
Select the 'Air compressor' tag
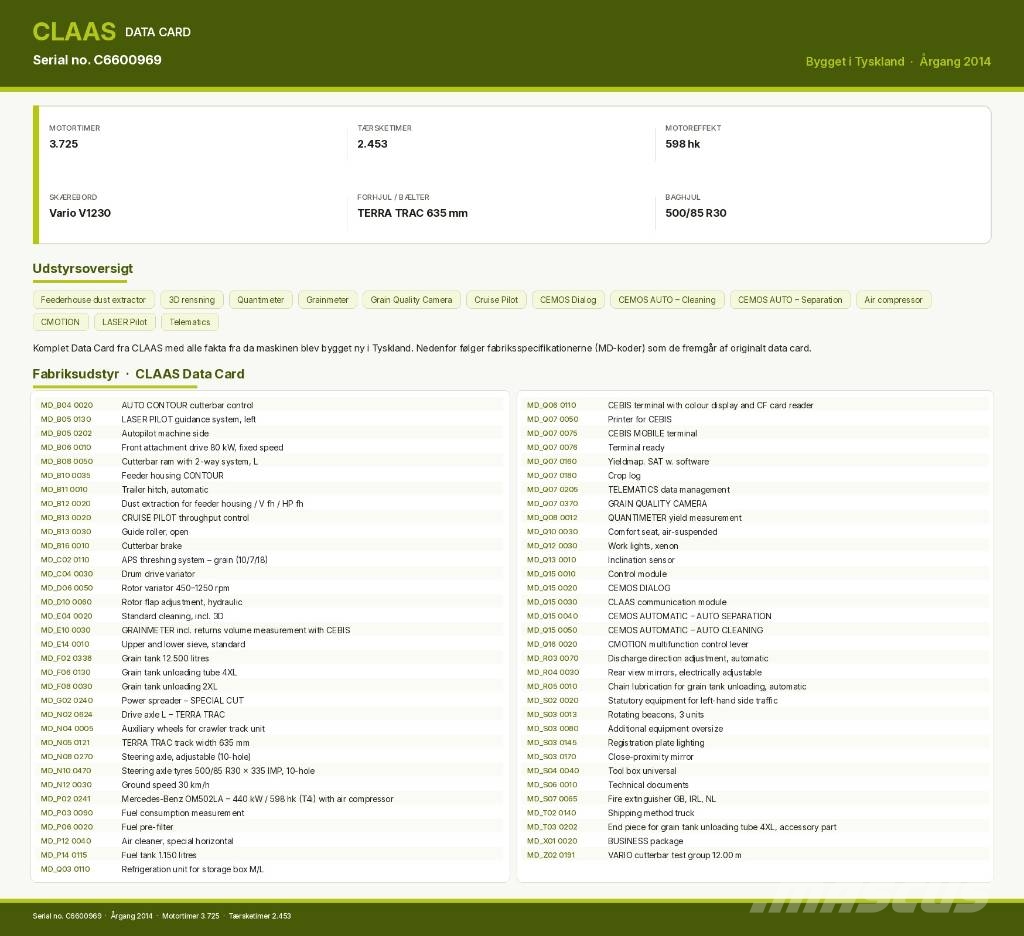(x=893, y=300)
